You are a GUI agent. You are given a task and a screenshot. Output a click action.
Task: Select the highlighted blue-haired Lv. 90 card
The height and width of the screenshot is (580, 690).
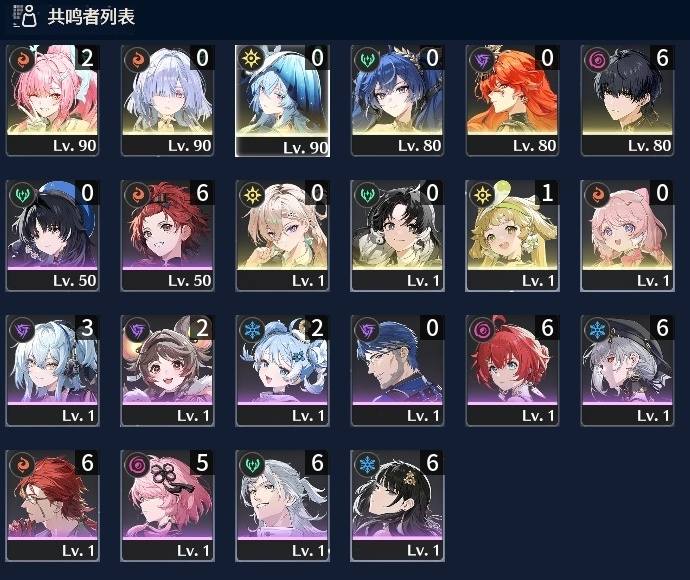282,101
